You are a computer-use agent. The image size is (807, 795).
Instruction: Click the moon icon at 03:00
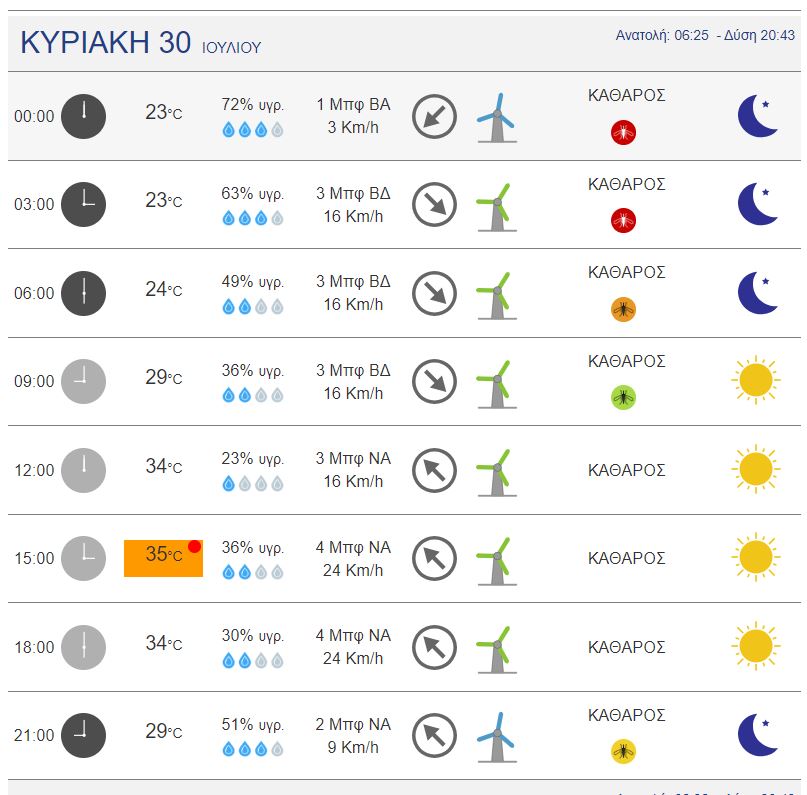pos(757,204)
